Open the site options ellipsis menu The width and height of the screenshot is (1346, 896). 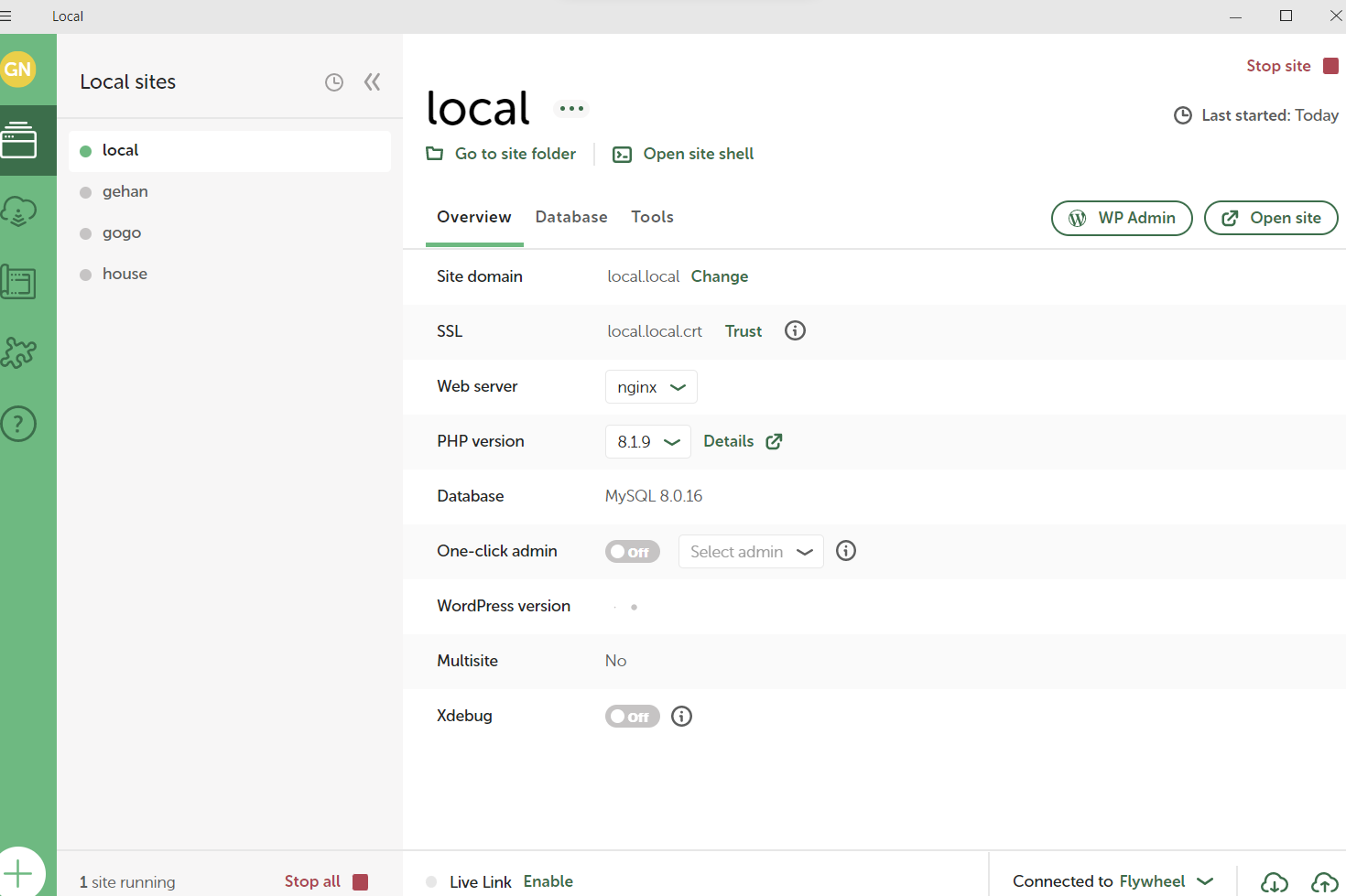point(571,109)
